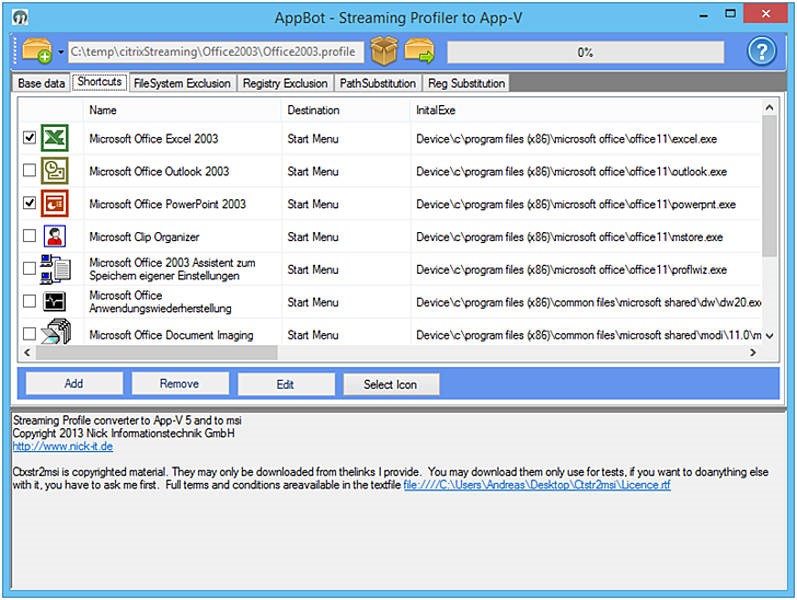Viewport: 797px width, 600px height.
Task: Click Start Menu destination for Clip Organizer
Action: click(x=313, y=237)
